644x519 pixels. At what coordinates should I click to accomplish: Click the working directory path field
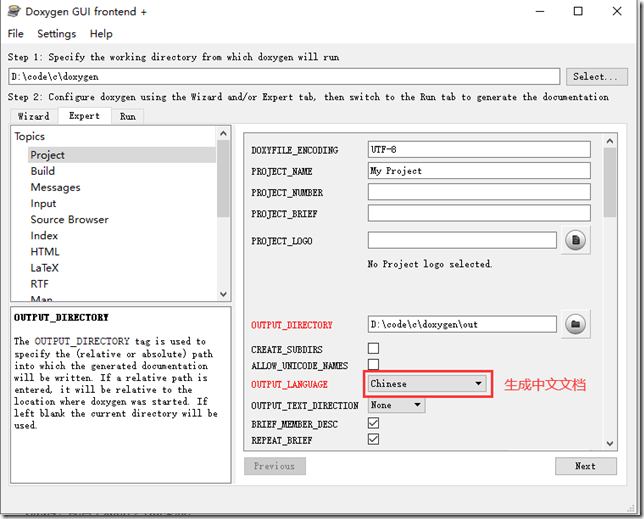(284, 77)
